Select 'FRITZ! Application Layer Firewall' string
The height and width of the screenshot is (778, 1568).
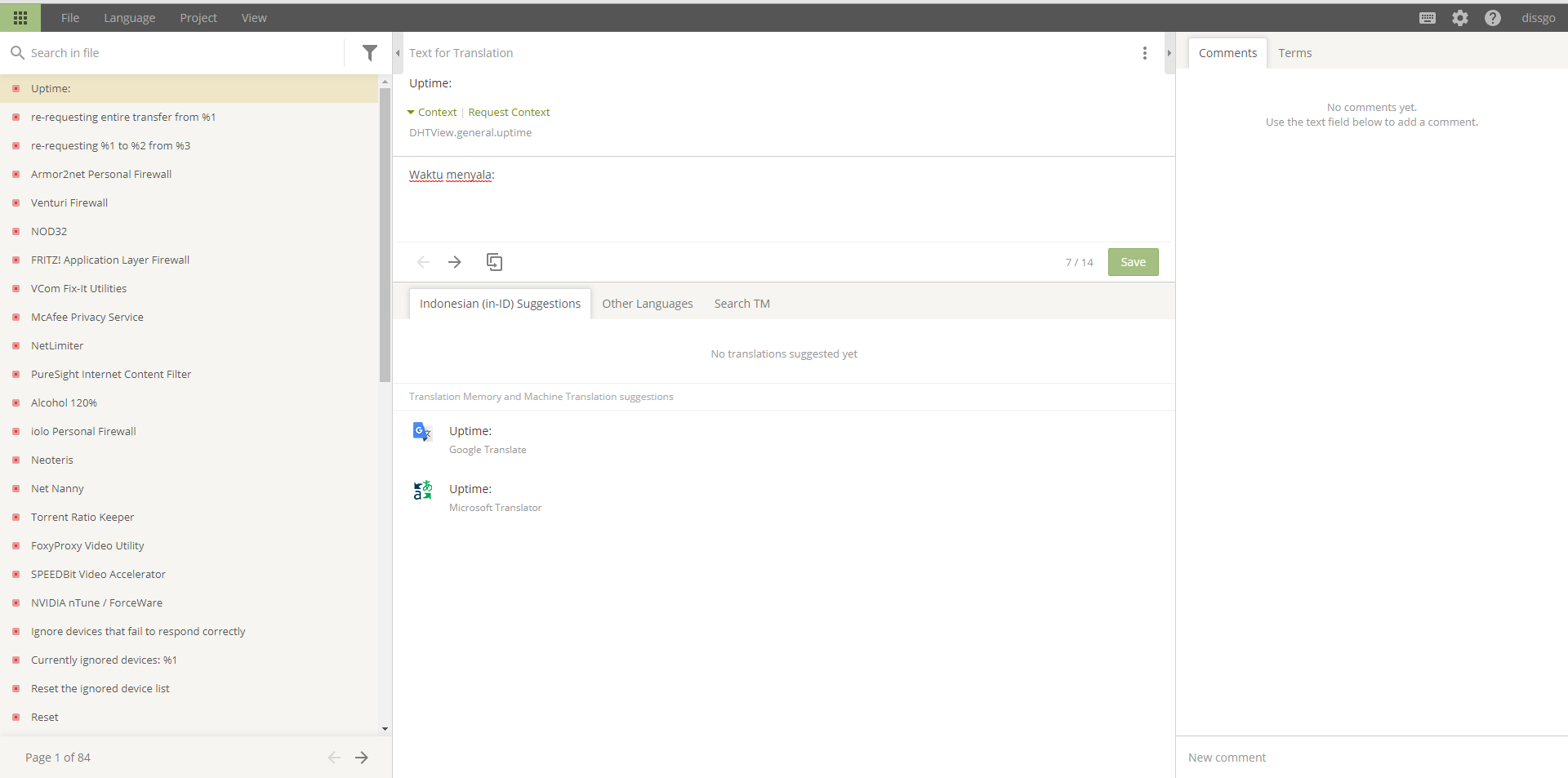coord(189,260)
